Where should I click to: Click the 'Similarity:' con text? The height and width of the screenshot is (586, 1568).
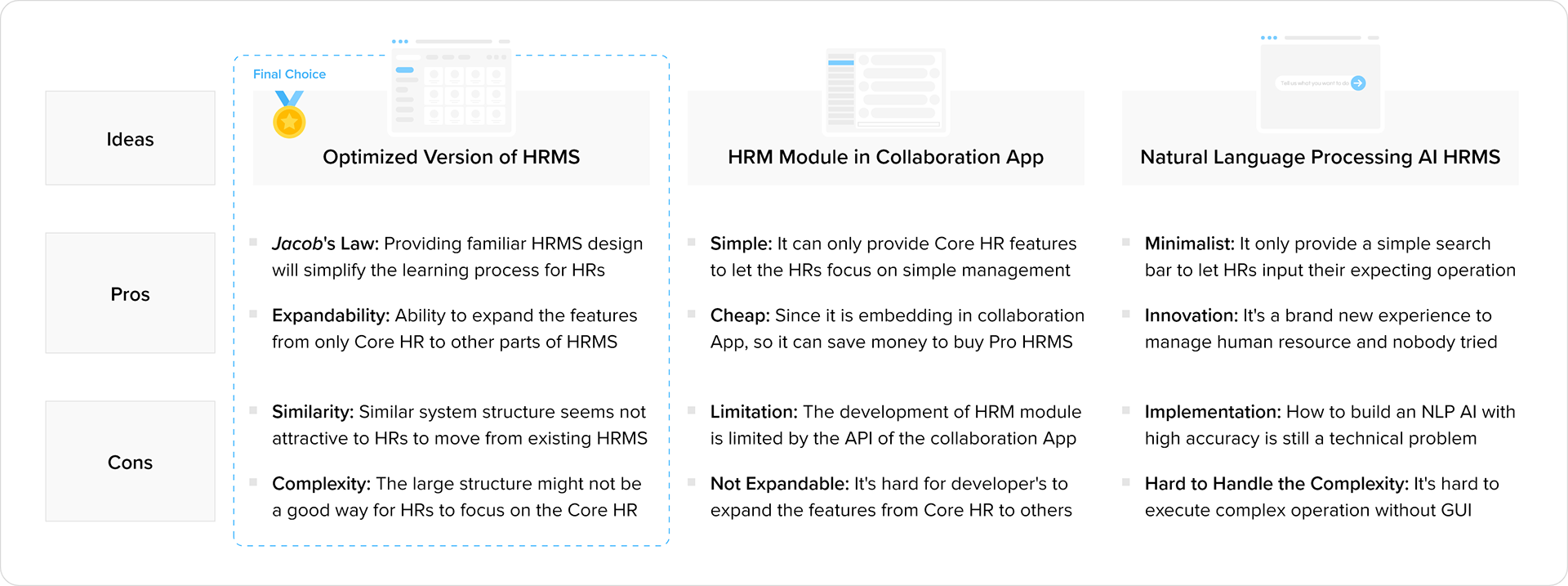coord(313,412)
